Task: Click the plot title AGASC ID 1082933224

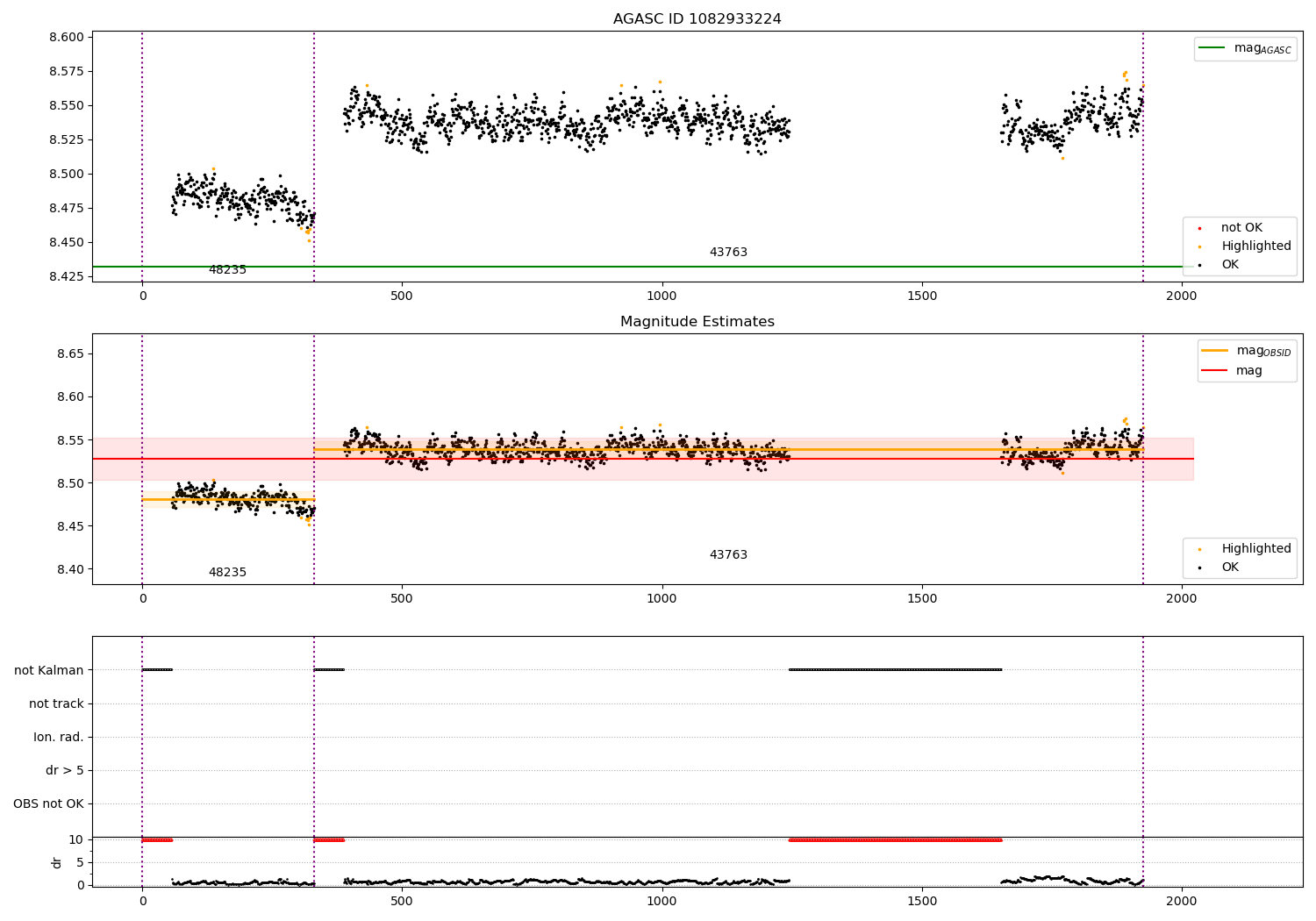Action: [x=697, y=19]
